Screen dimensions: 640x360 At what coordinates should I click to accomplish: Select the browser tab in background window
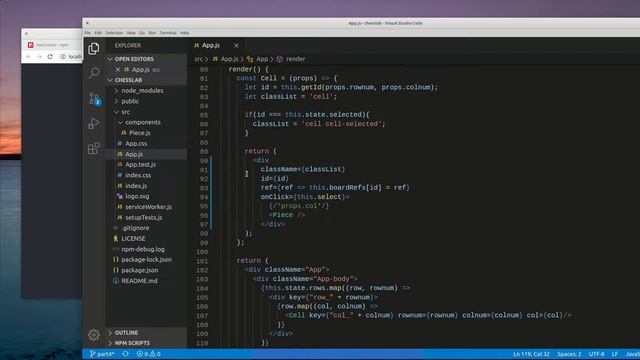click(53, 45)
